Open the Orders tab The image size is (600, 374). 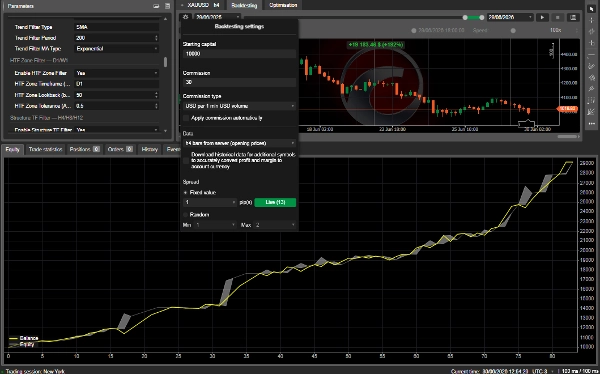point(120,149)
